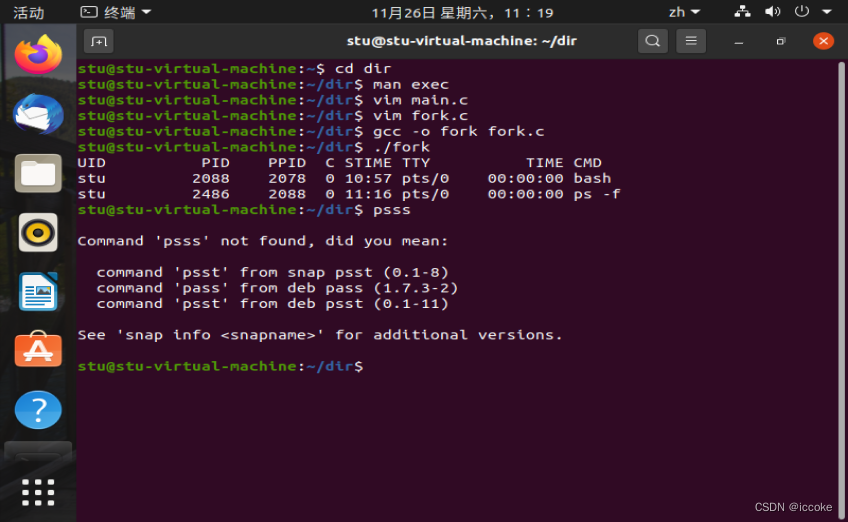This screenshot has width=848, height=522.
Task: Minimize the terminal window
Action: point(739,42)
